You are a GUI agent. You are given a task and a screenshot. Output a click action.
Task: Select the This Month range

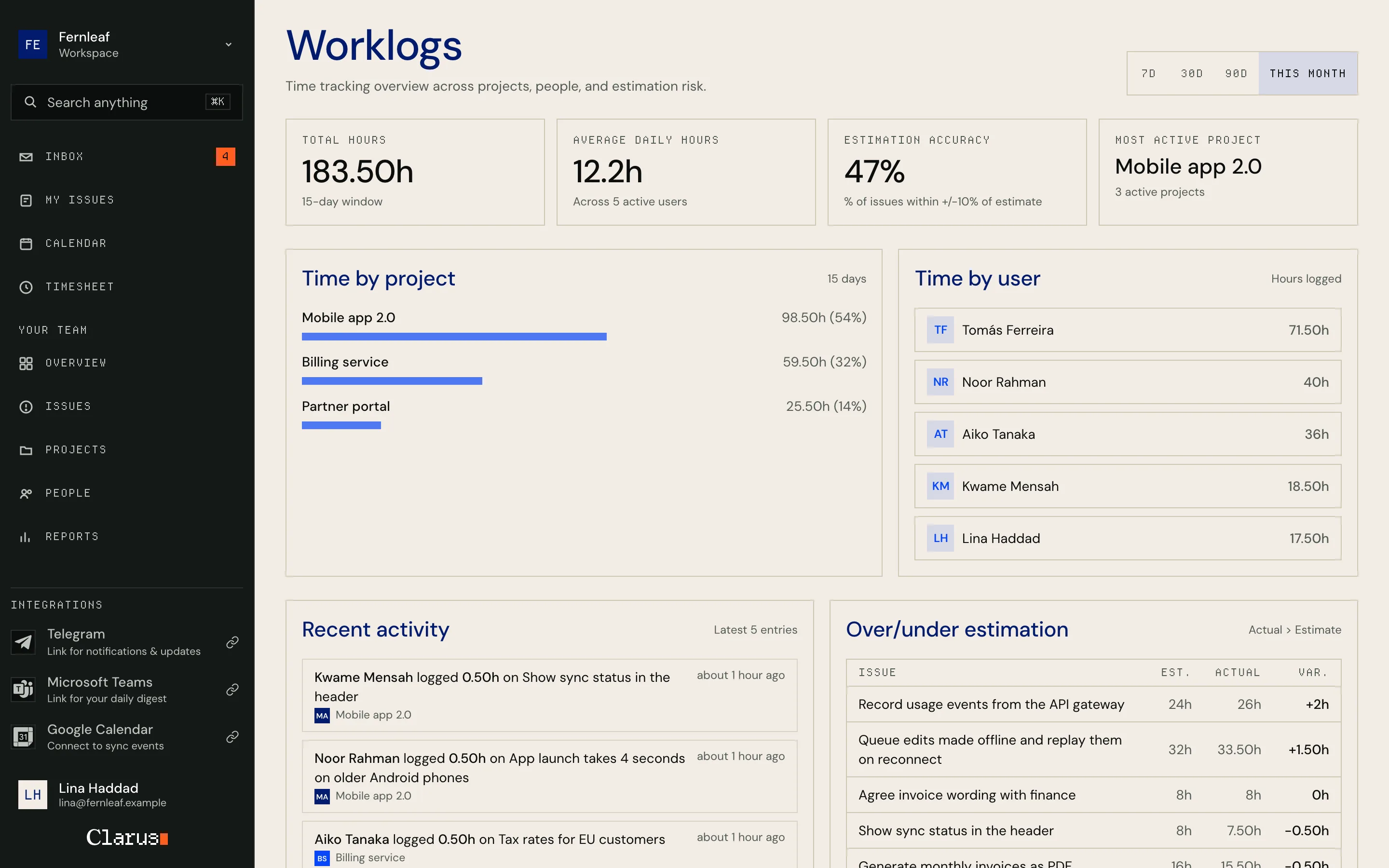pyautogui.click(x=1307, y=73)
